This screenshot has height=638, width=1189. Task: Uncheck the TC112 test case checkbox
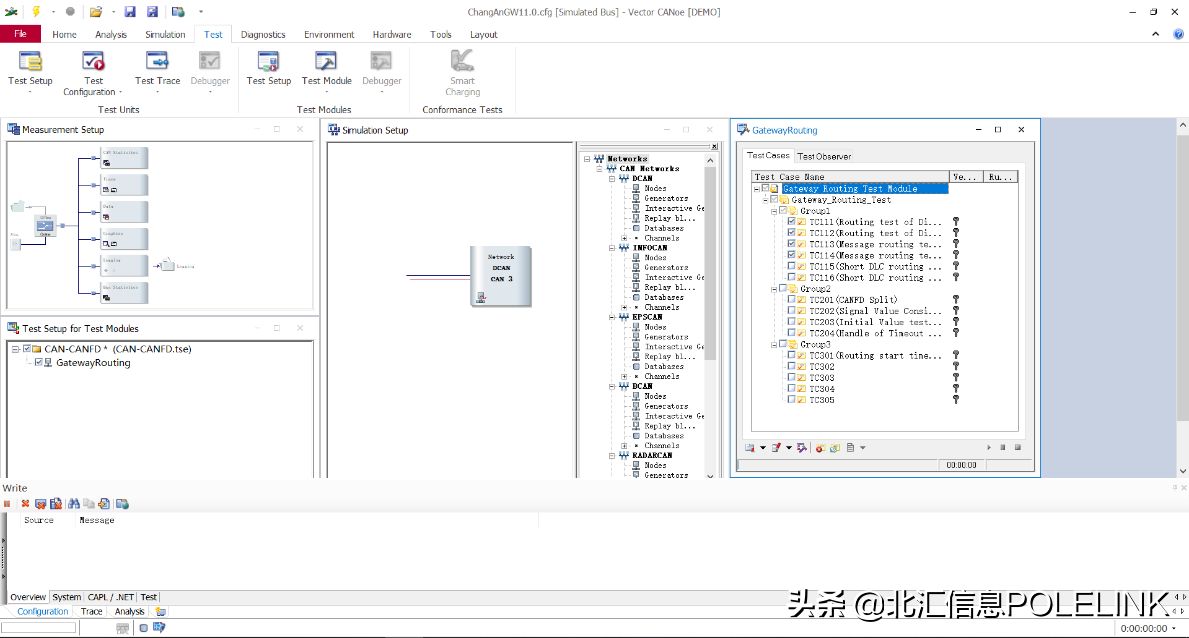click(x=792, y=233)
